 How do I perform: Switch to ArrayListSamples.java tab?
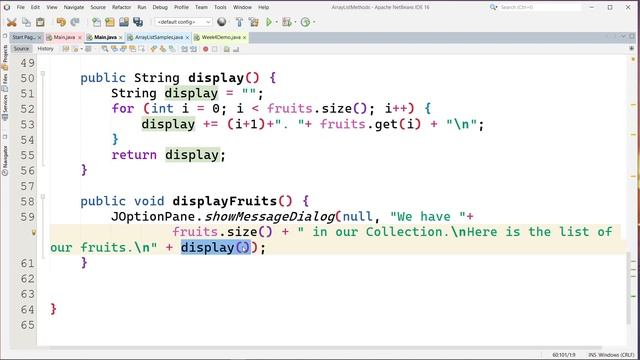click(159, 37)
